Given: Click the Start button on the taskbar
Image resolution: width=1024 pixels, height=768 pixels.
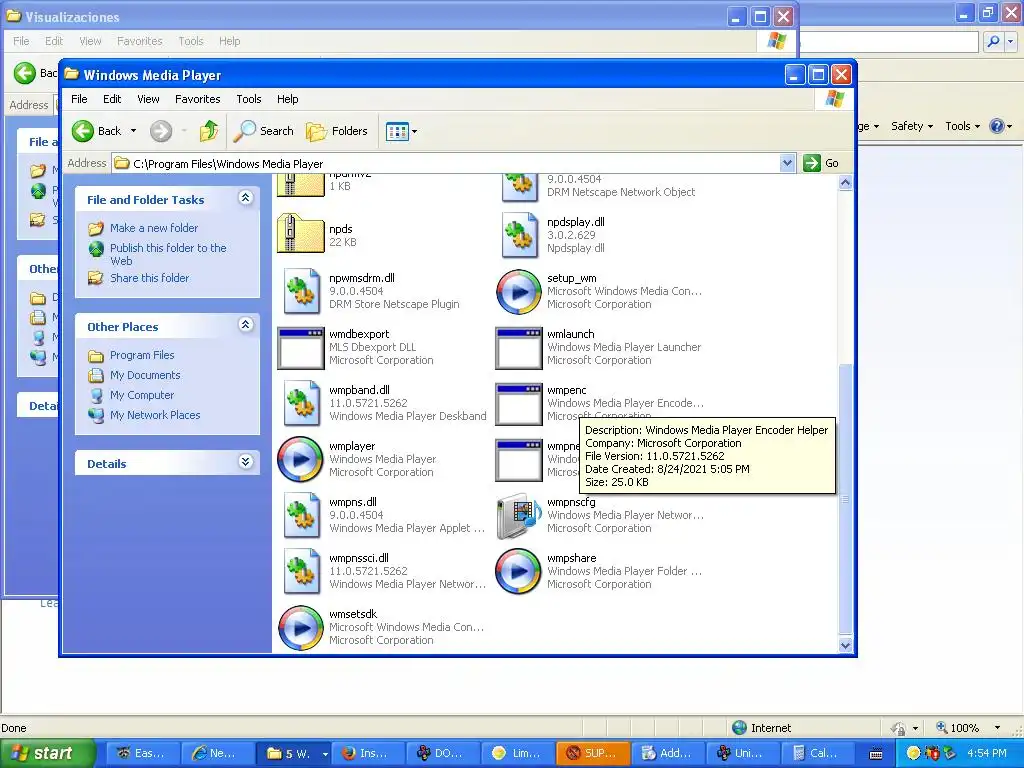Looking at the screenshot, I should pos(48,754).
